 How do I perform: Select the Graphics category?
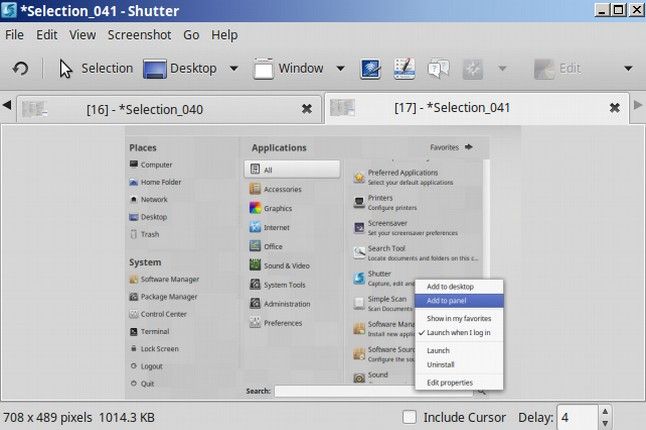[x=271, y=208]
